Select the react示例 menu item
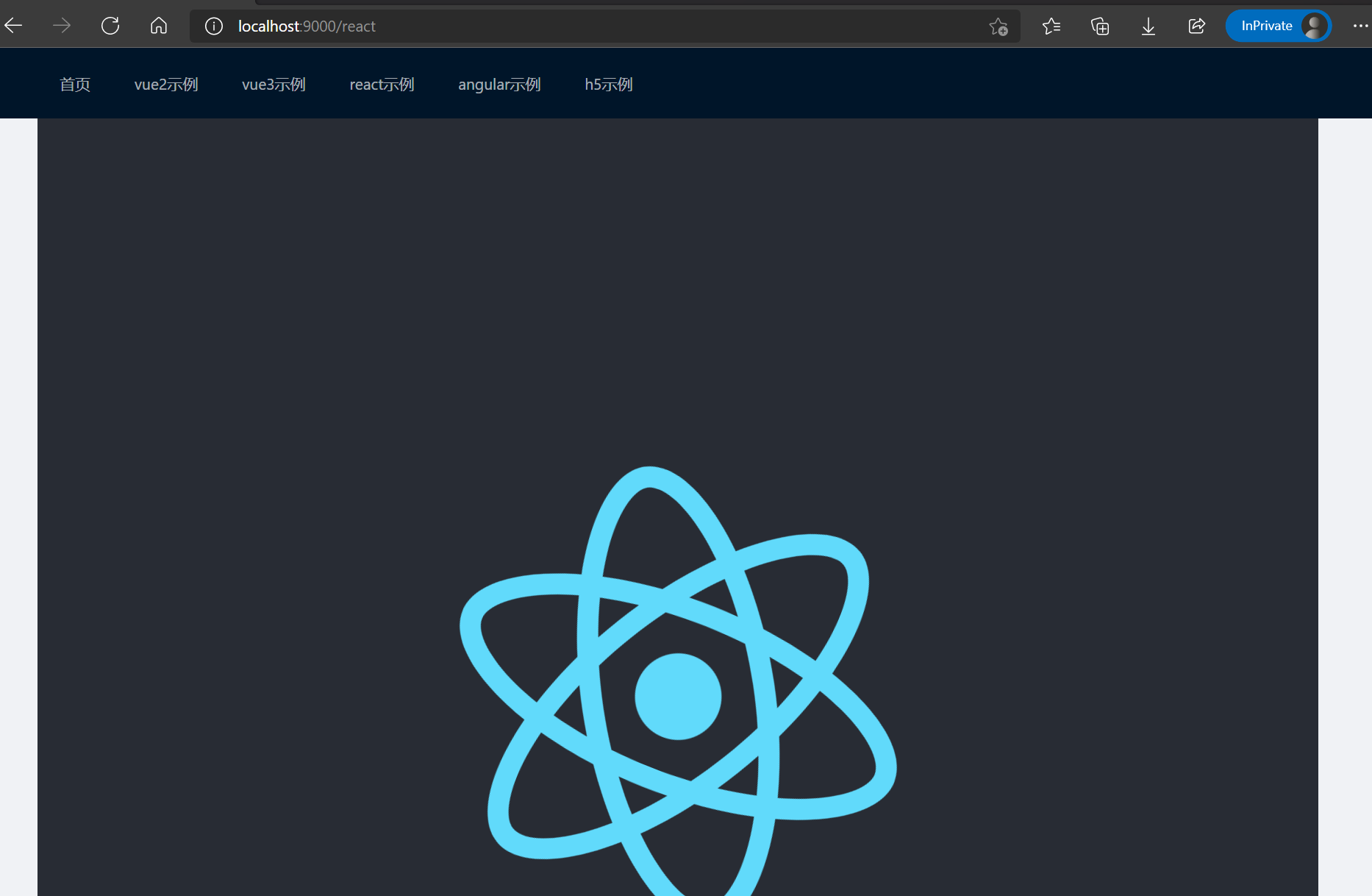Image resolution: width=1372 pixels, height=896 pixels. (382, 85)
